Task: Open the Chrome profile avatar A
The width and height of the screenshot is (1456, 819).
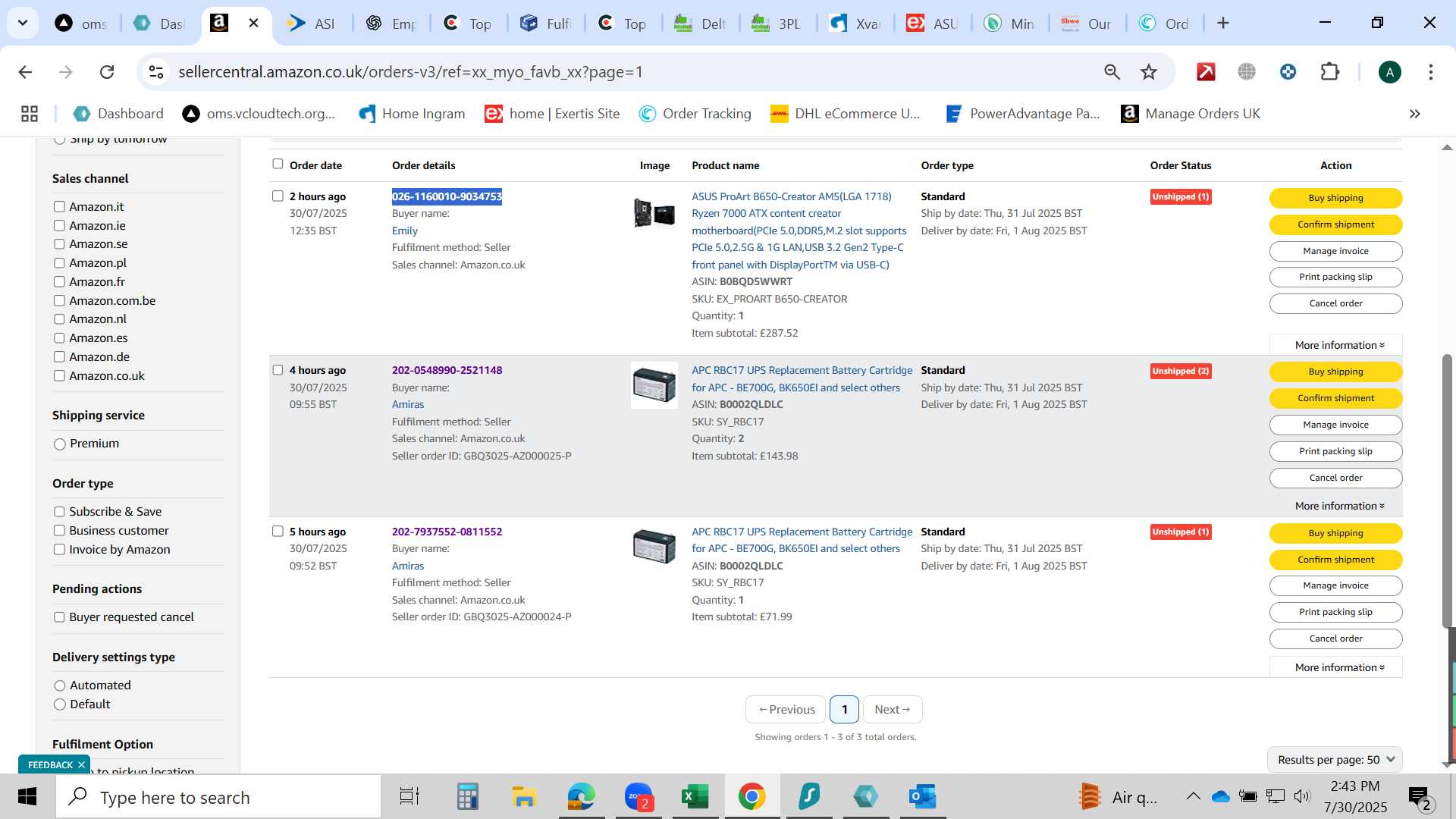Action: tap(1389, 72)
